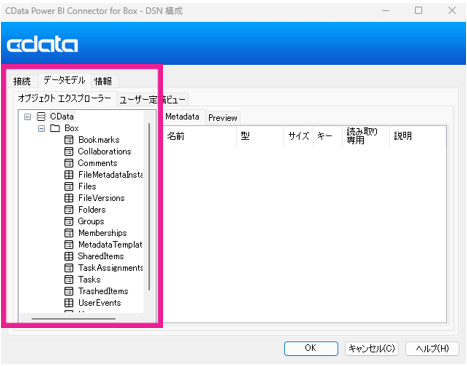The height and width of the screenshot is (366, 467).
Task: Select the Collaborations table icon
Action: 69,152
